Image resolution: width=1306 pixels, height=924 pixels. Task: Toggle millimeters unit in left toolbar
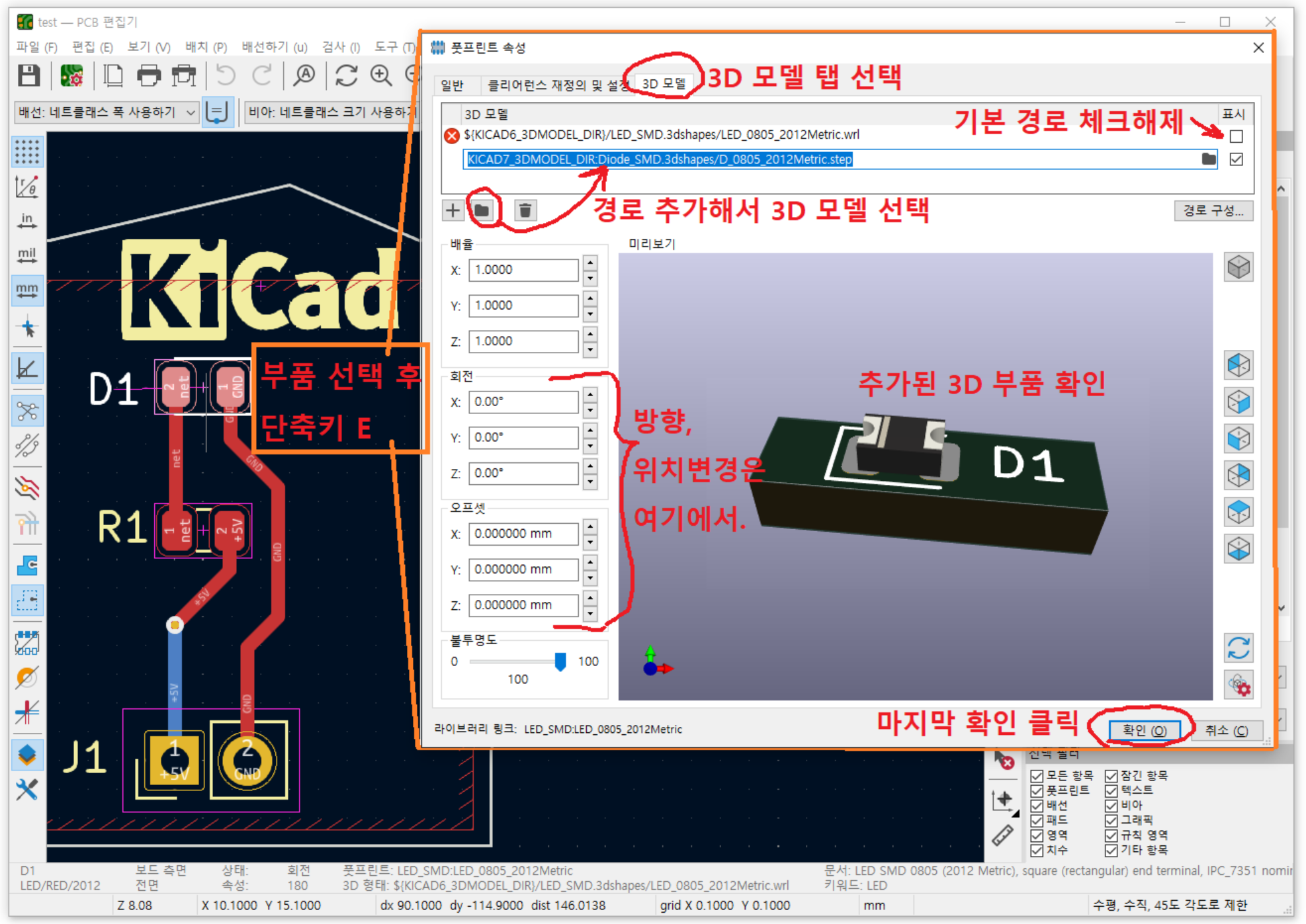coord(27,290)
